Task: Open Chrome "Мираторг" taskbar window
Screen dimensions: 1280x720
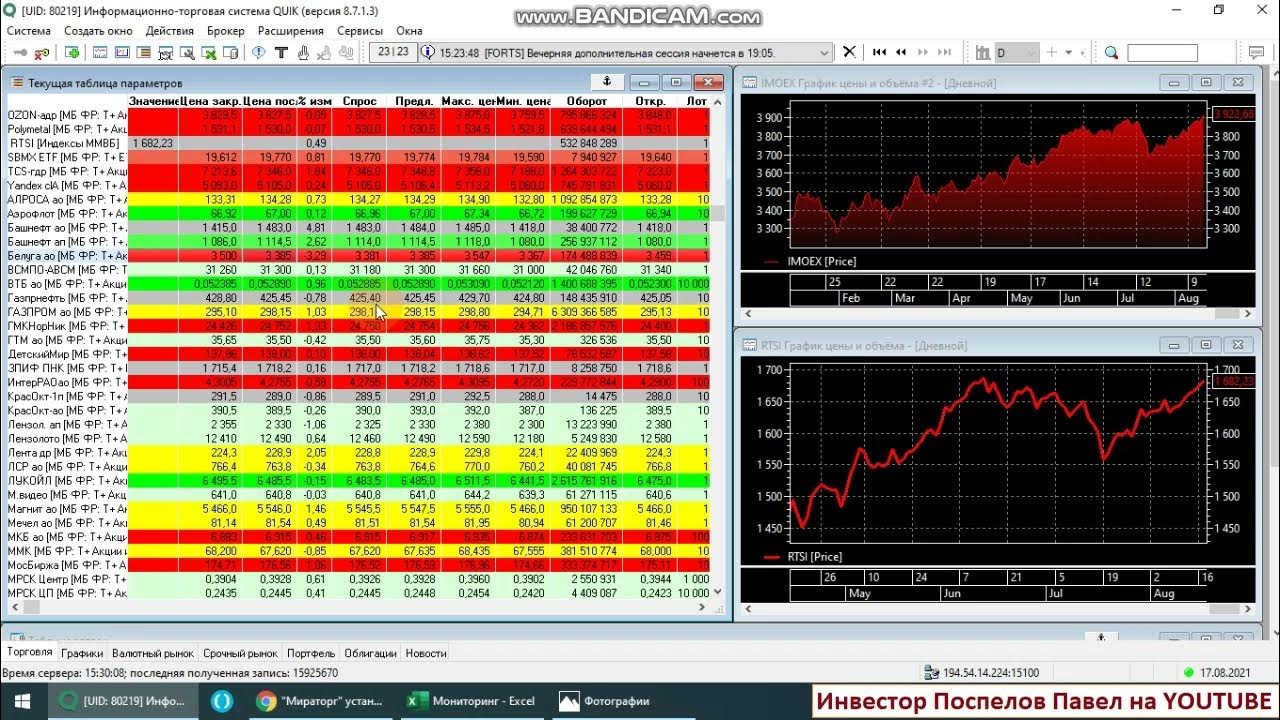Action: [x=322, y=701]
